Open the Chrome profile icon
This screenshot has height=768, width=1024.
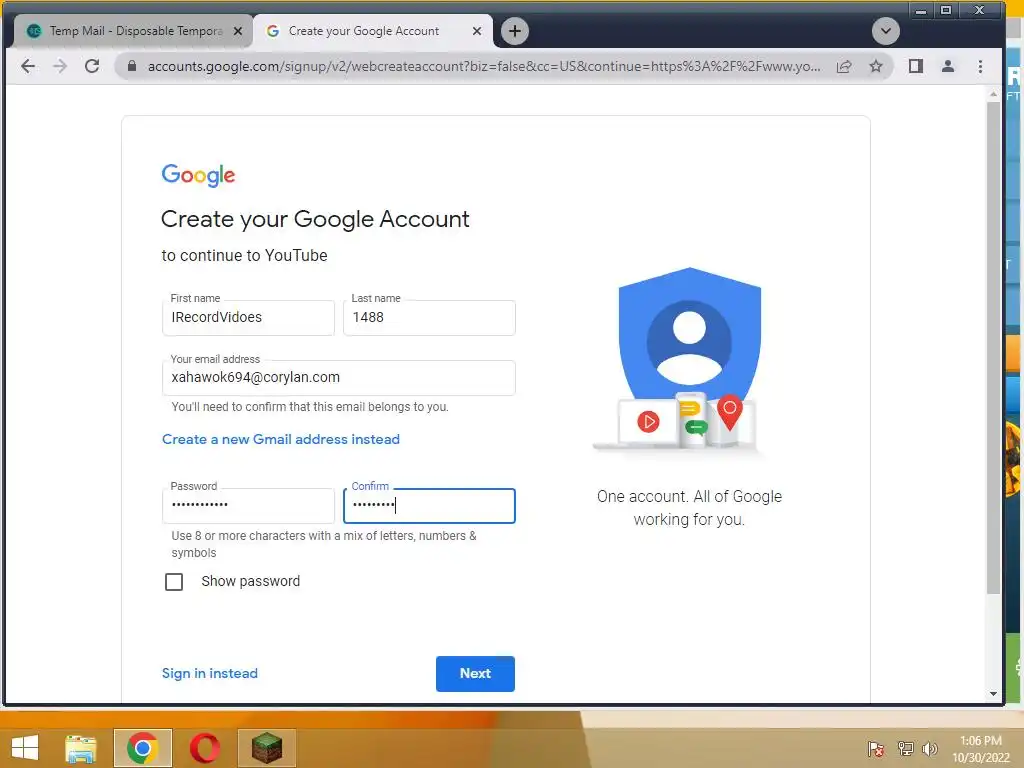click(948, 66)
